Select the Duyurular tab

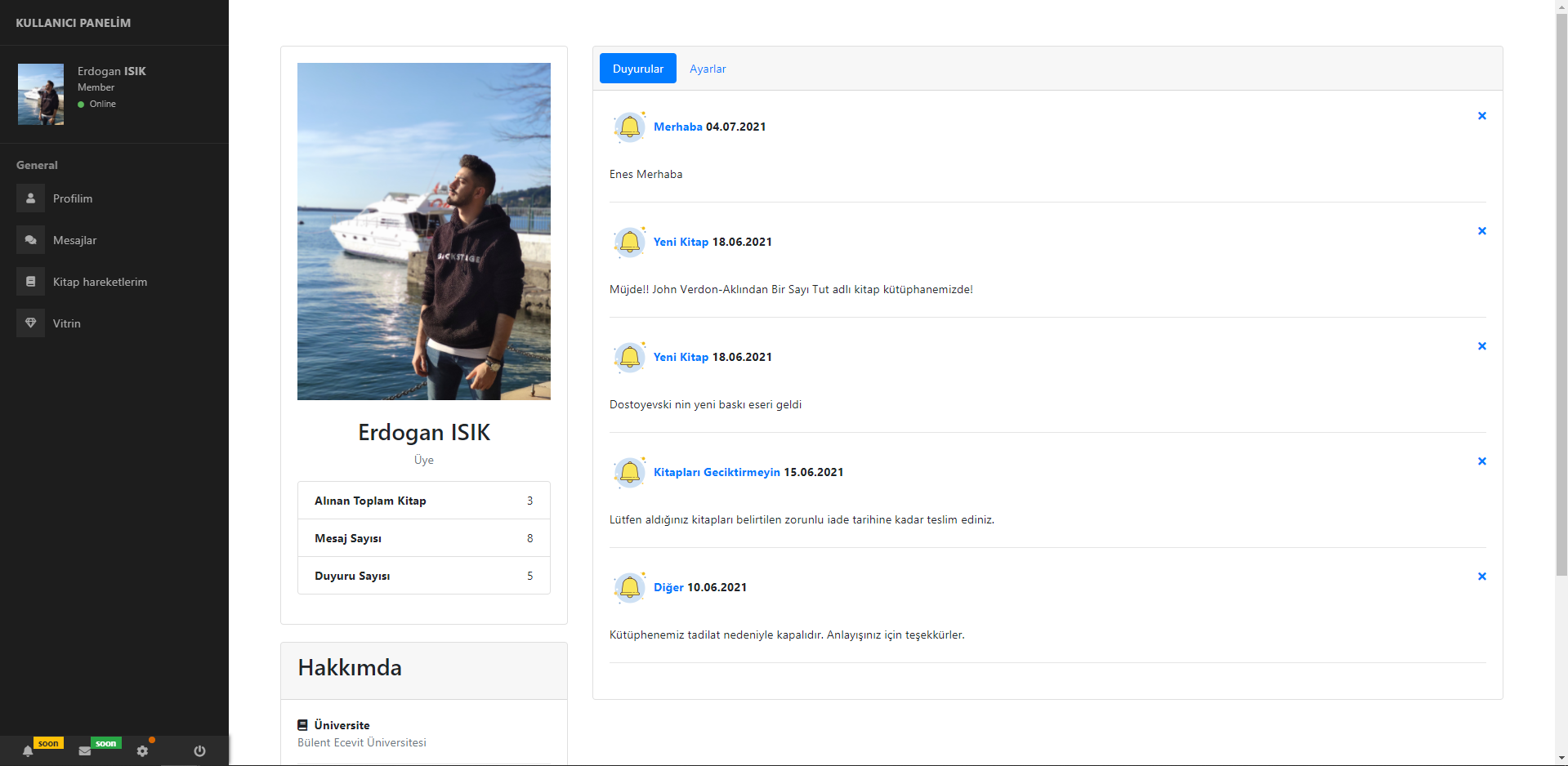pyautogui.click(x=637, y=69)
